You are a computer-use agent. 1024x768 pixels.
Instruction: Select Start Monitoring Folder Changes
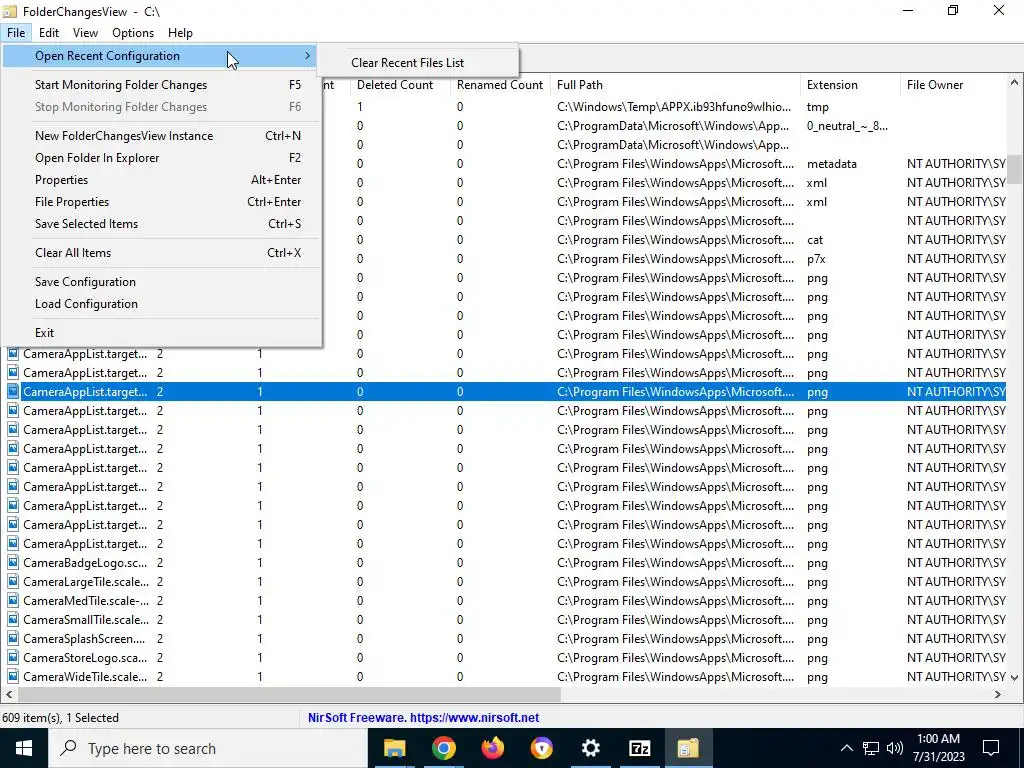[x=161, y=85]
